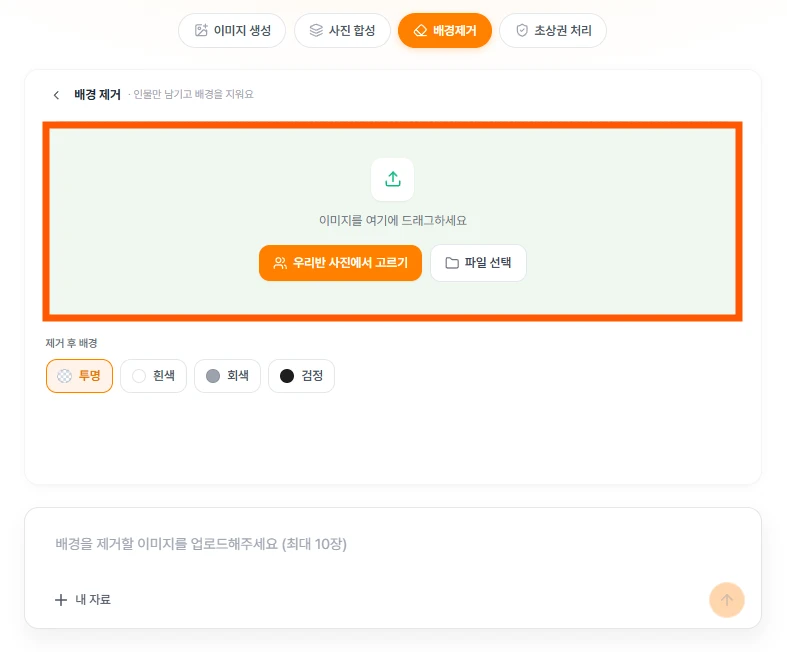Click the plus icon next to 내 자료
This screenshot has width=787, height=652.
(x=61, y=599)
